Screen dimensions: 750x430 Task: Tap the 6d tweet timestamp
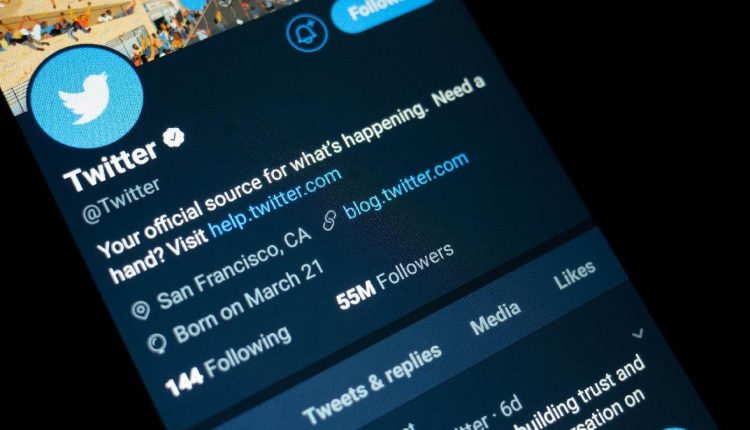511,408
